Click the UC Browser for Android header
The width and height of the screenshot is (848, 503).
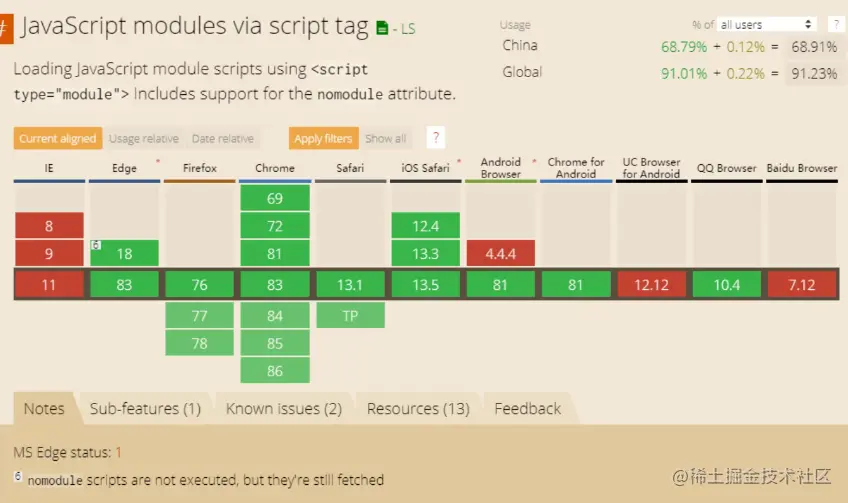pos(651,168)
